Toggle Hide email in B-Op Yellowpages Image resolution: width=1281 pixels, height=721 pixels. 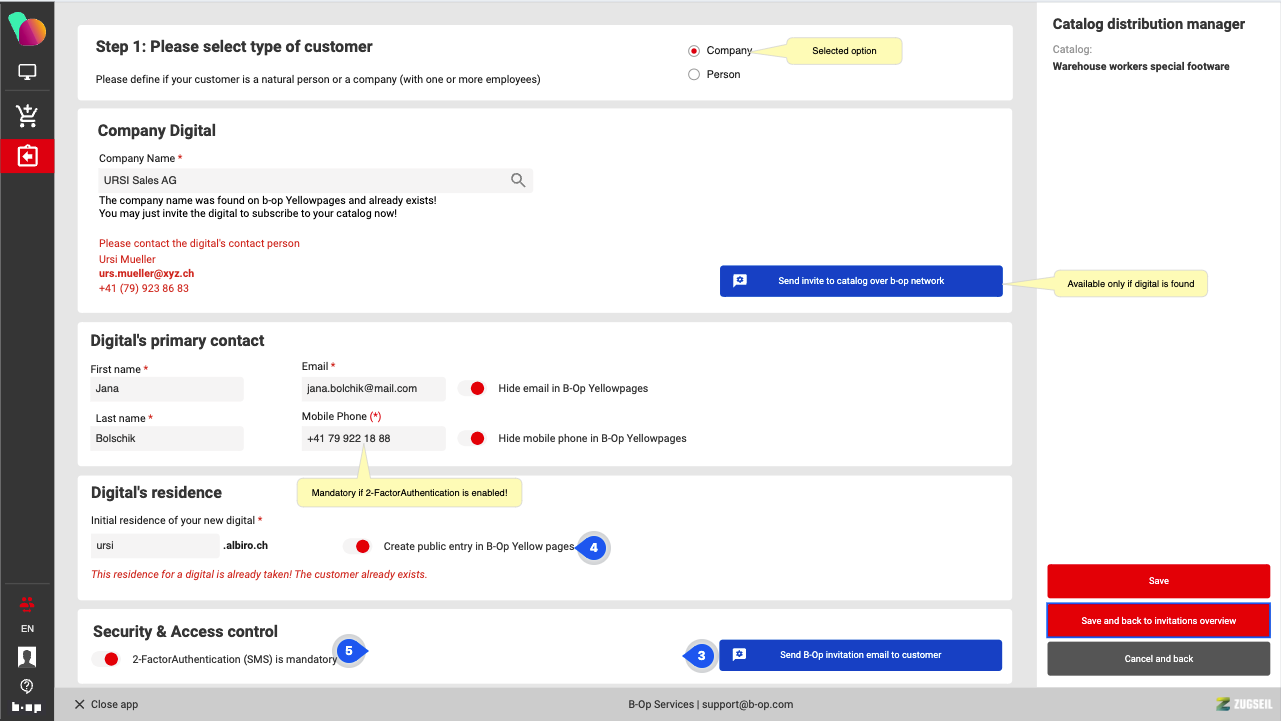point(472,388)
